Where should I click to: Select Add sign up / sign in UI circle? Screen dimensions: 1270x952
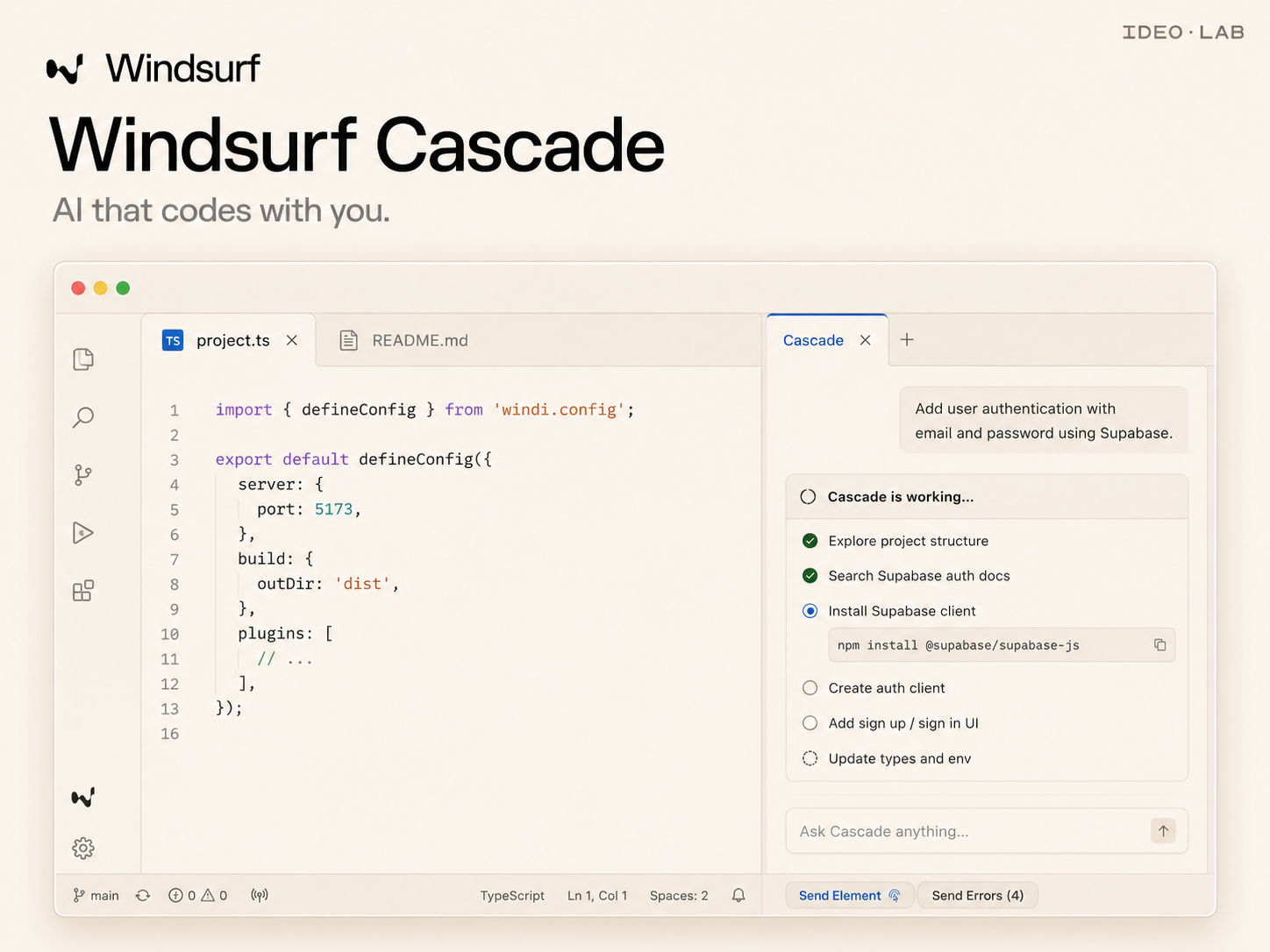point(810,723)
